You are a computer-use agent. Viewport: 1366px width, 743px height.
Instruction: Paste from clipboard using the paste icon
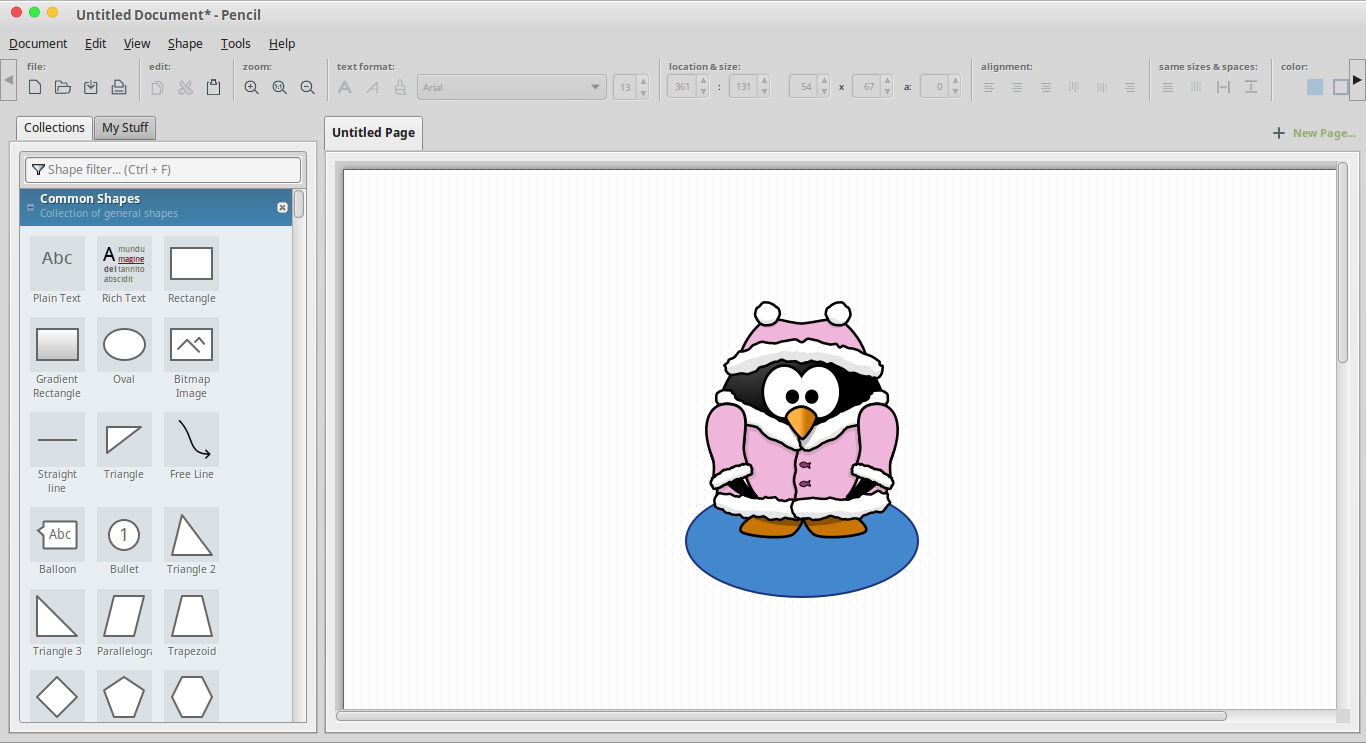213,88
